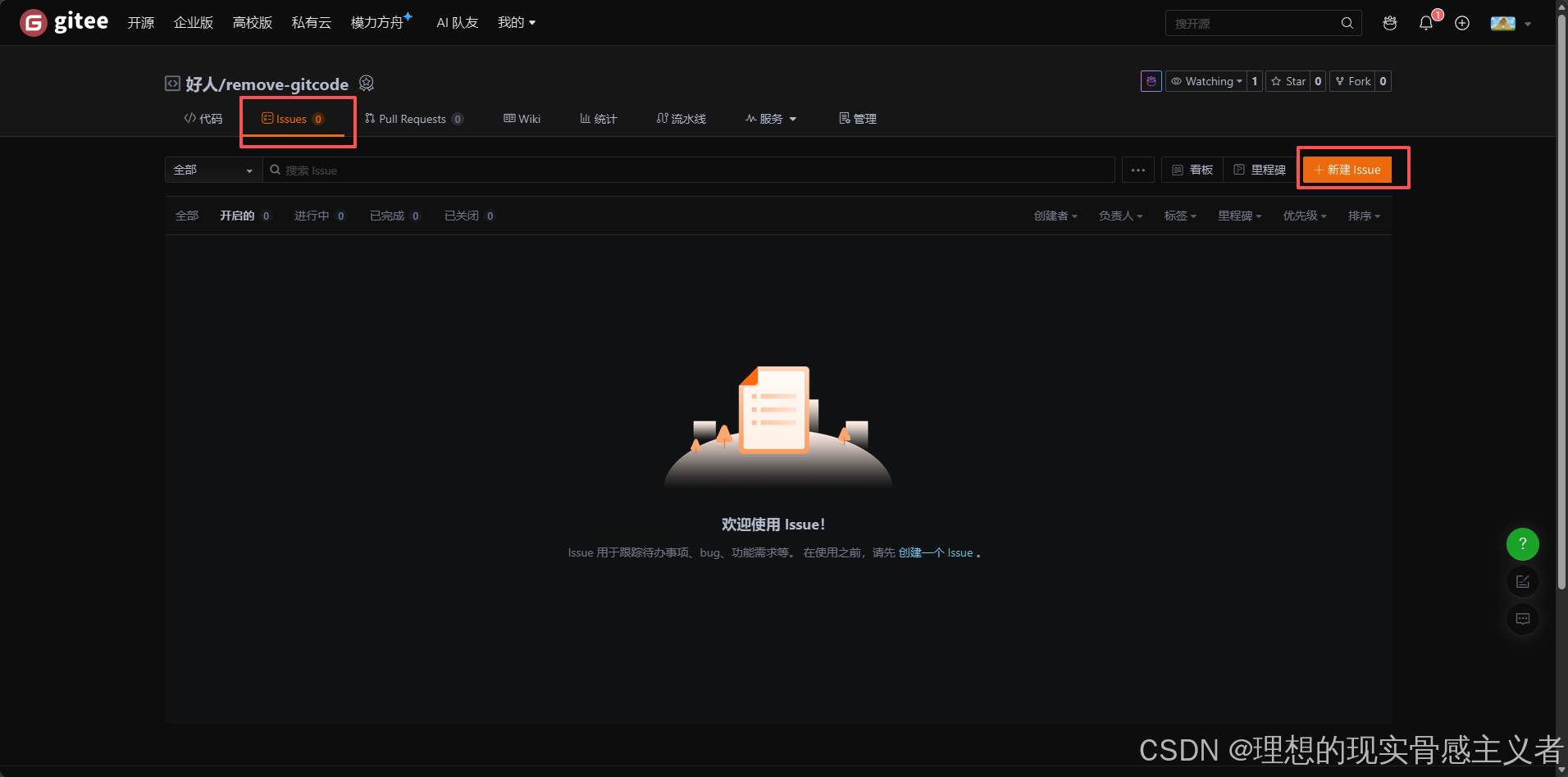Open the 全部 issue filter dropdown
This screenshot has width=1568, height=777.
[x=212, y=170]
